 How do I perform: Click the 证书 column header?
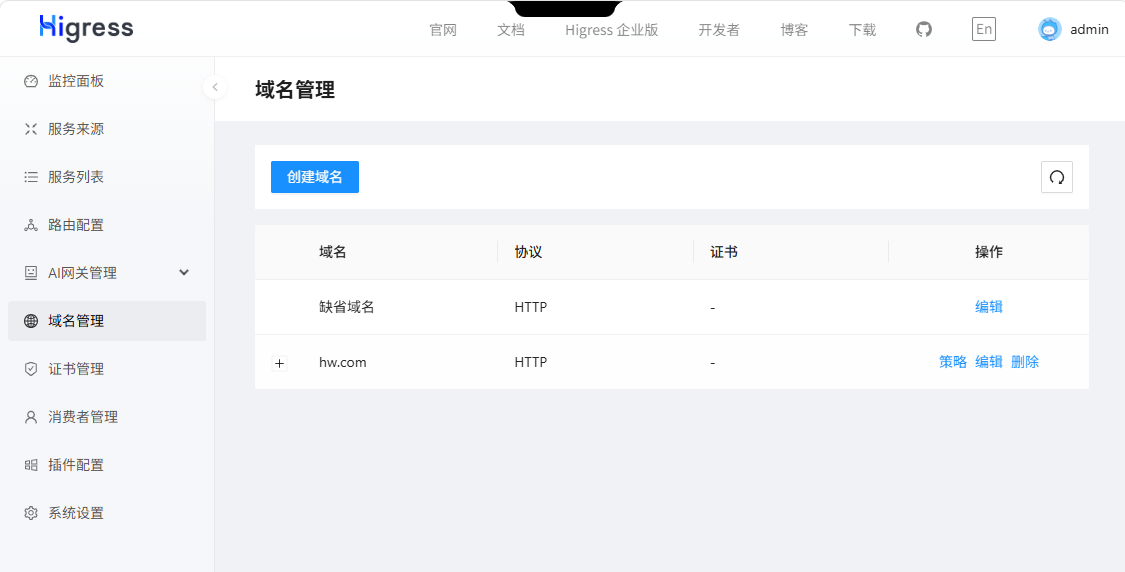(x=724, y=252)
